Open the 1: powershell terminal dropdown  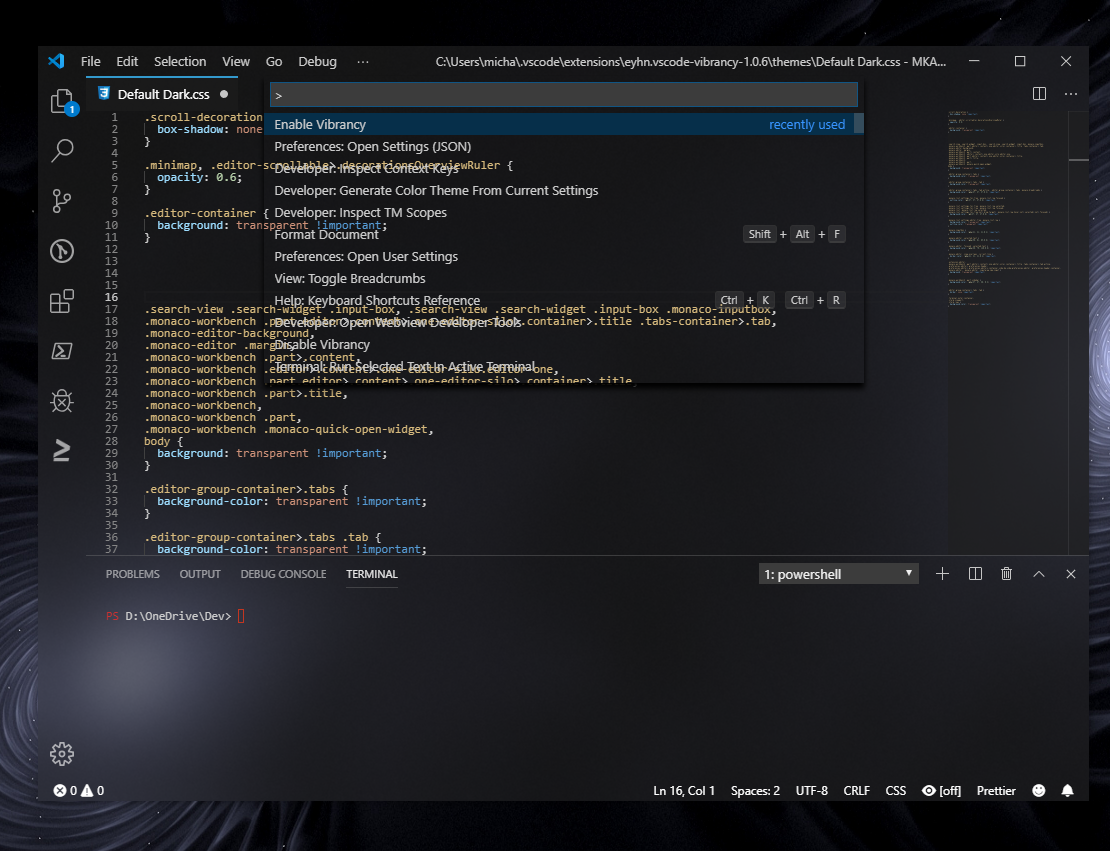coord(838,573)
